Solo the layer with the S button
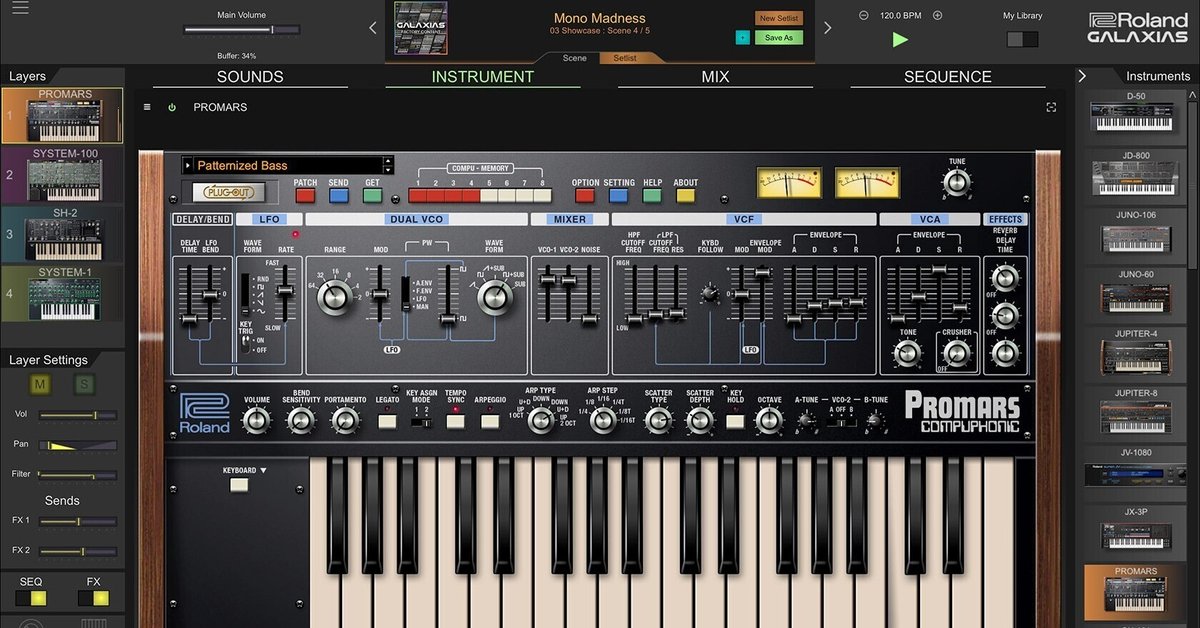1200x628 pixels. (85, 385)
